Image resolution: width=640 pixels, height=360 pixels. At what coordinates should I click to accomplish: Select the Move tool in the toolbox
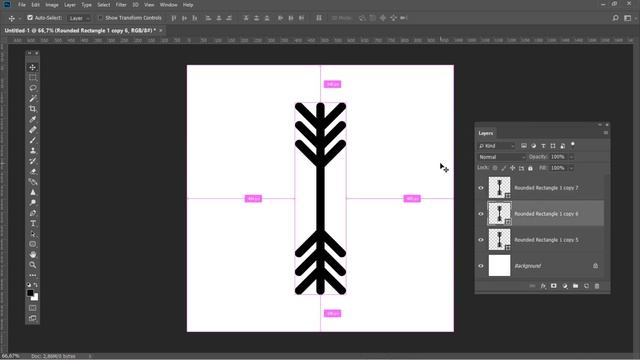point(33,67)
